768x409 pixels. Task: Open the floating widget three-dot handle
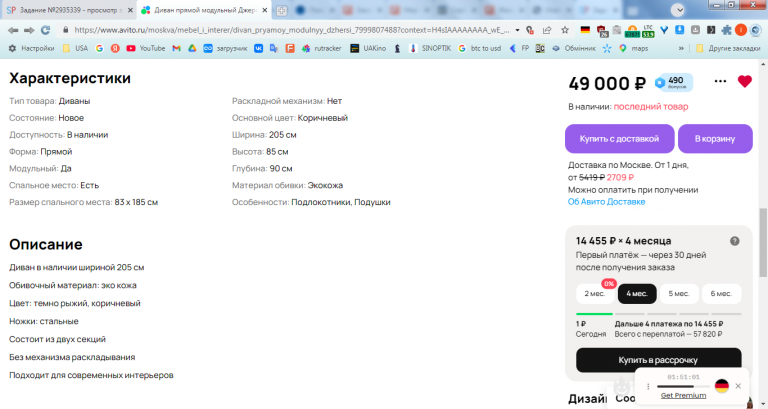click(648, 386)
